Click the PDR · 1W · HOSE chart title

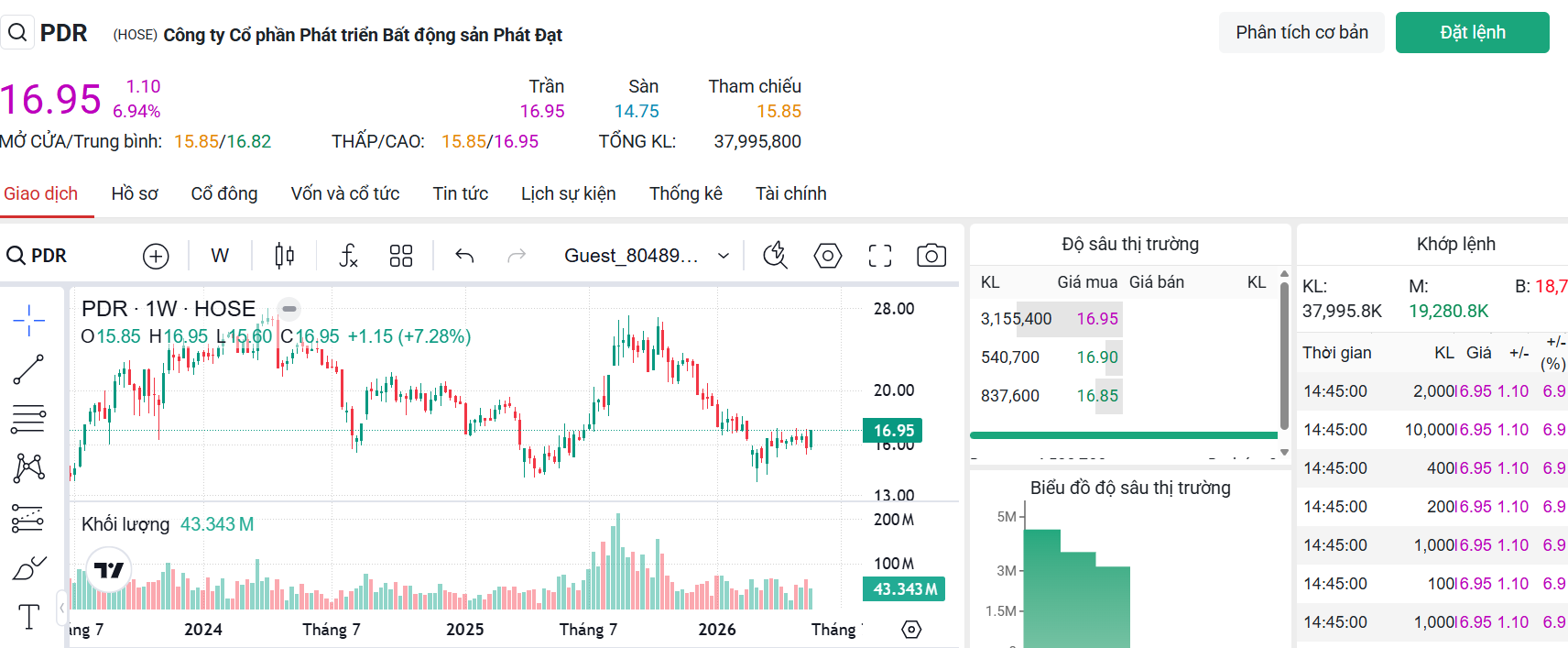pyautogui.click(x=169, y=309)
